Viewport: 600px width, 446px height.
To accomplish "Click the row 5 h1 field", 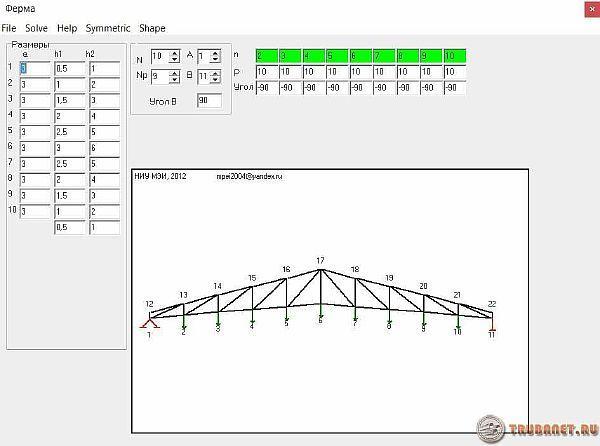I will tap(70, 132).
